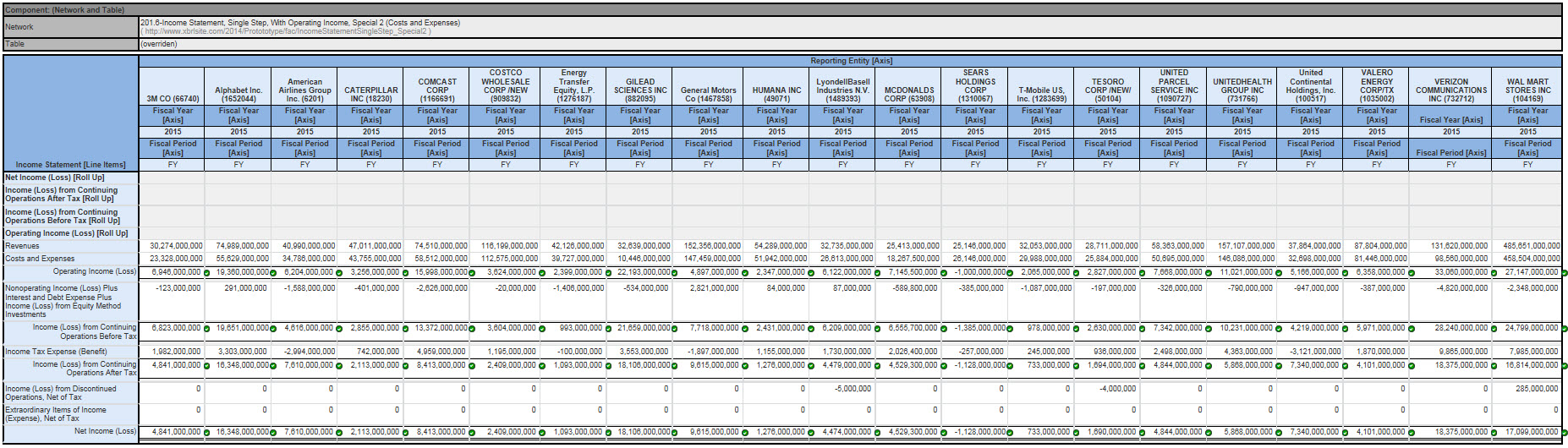Image resolution: width=1568 pixels, height=448 pixels.
Task: Click green check beside before-tax income 7,718,000,000
Action: tap(745, 329)
